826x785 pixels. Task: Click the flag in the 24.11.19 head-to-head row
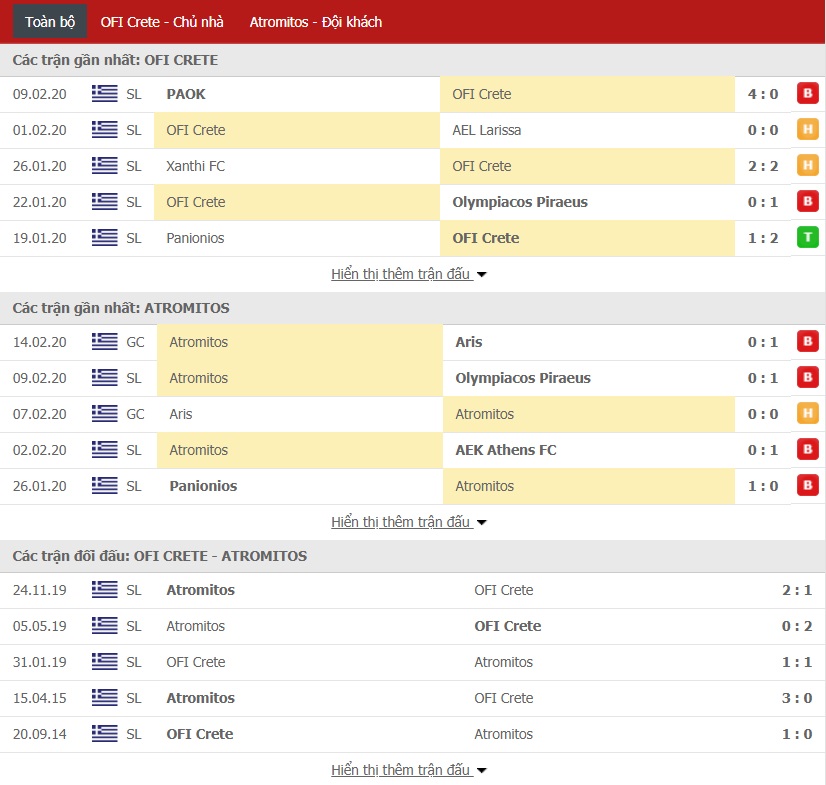104,590
